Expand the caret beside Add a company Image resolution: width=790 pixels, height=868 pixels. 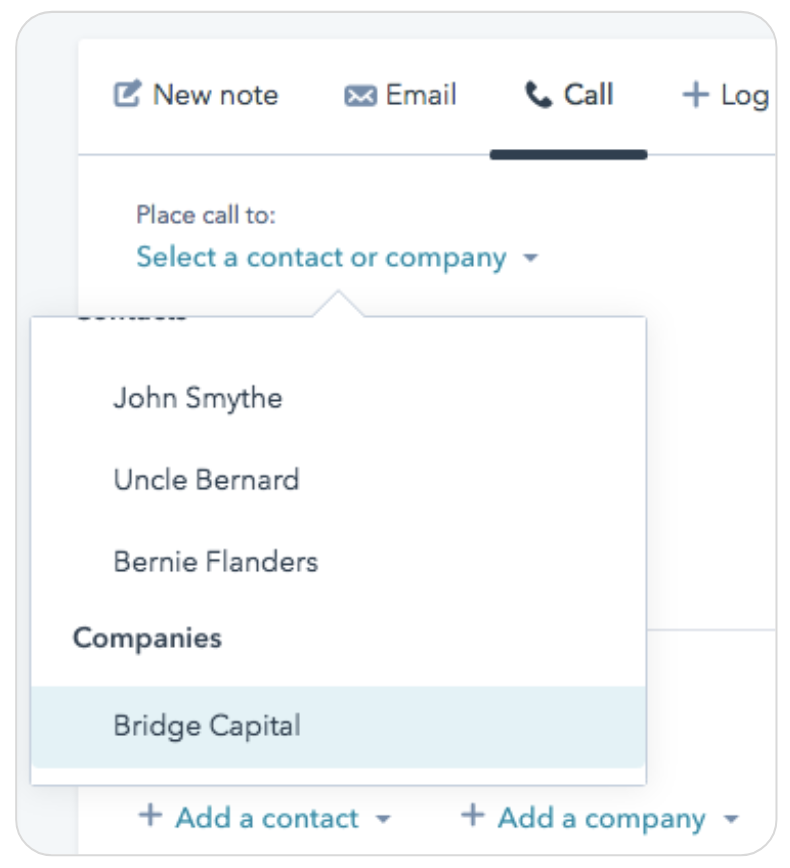click(x=731, y=819)
